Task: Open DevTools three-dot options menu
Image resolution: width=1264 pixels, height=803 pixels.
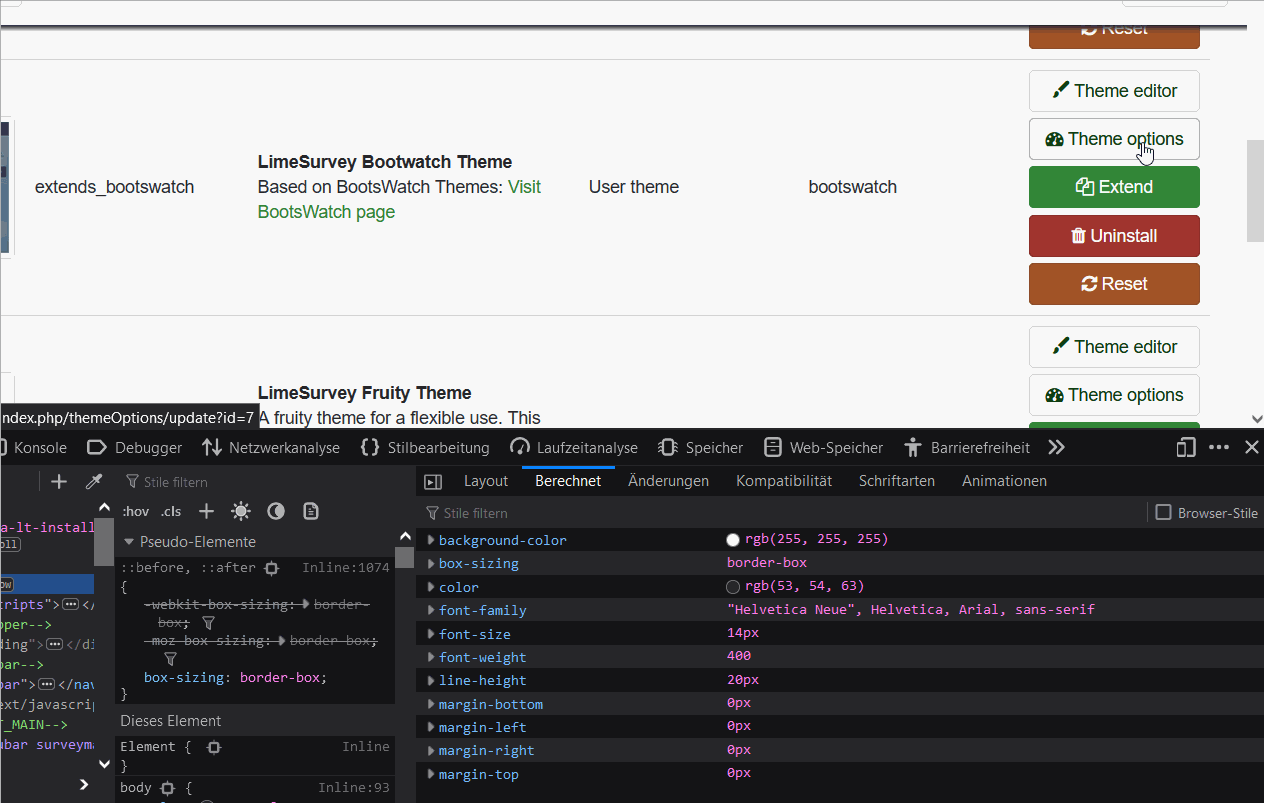Action: coord(1219,448)
